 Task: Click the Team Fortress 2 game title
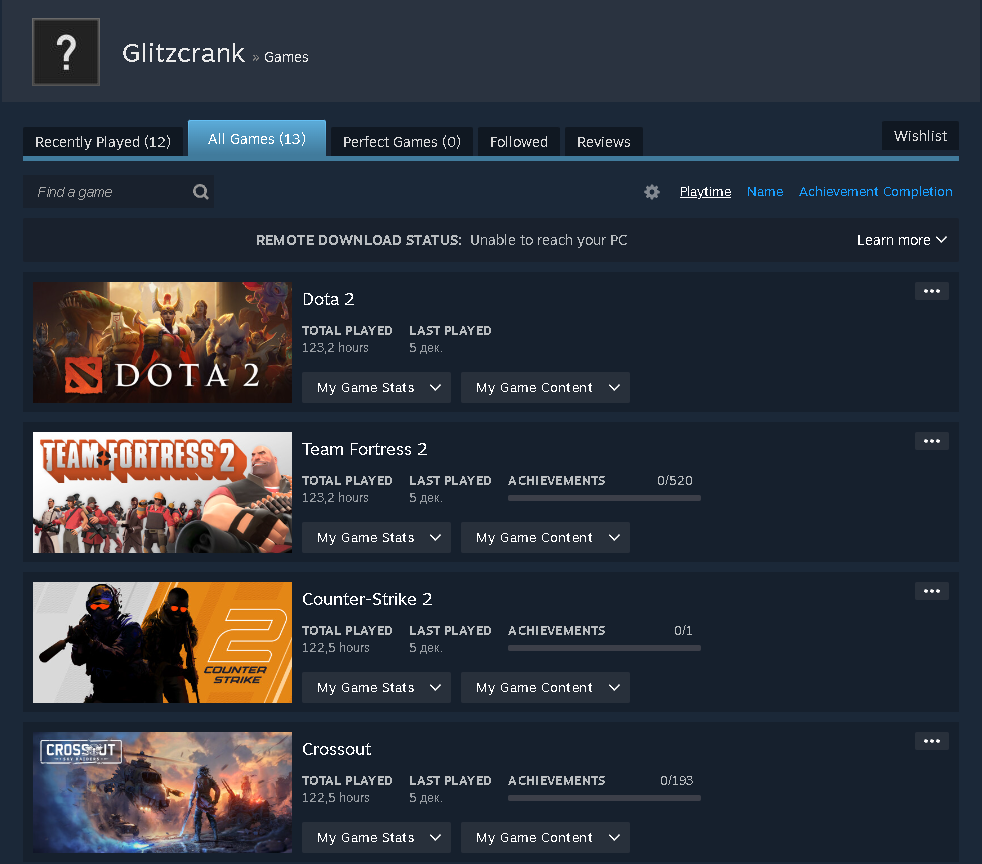[x=364, y=450]
